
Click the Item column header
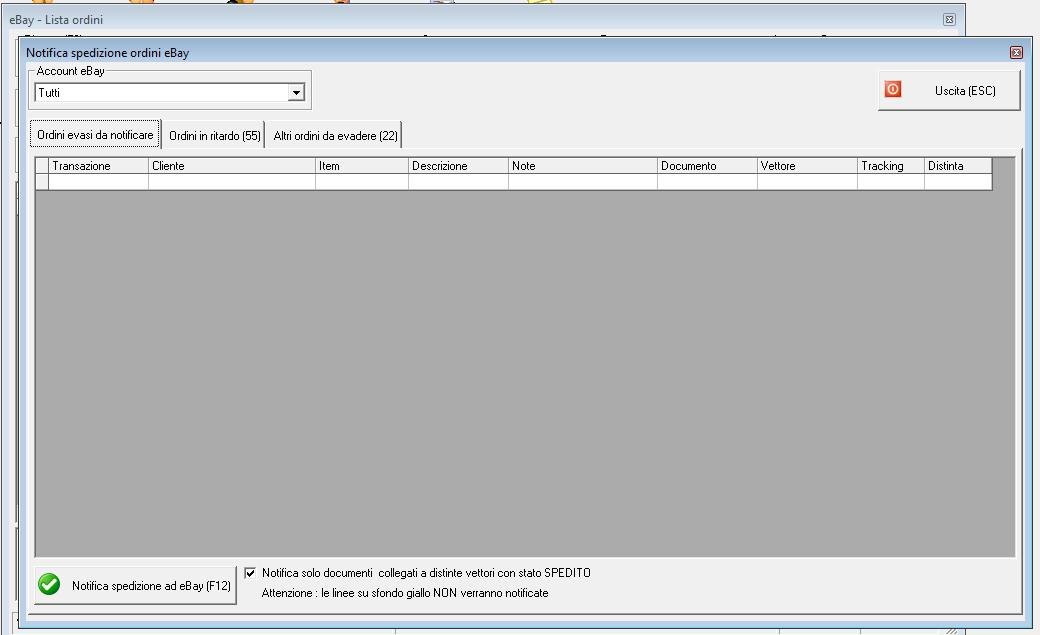click(x=361, y=166)
